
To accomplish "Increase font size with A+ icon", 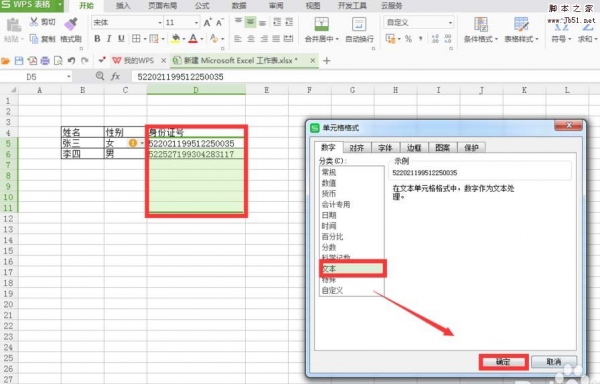I will 207,23.
